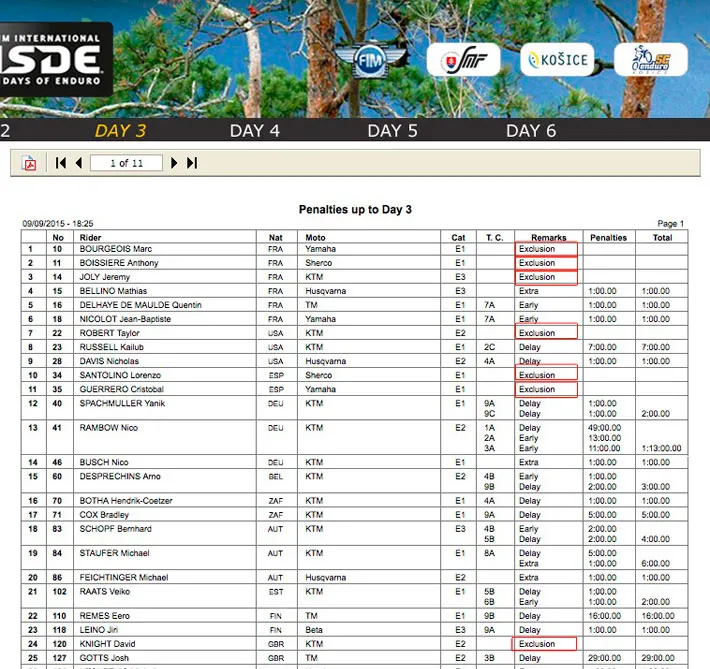Select rider 'KNIGHT David'
Image resolution: width=710 pixels, height=669 pixels.
click(x=107, y=644)
